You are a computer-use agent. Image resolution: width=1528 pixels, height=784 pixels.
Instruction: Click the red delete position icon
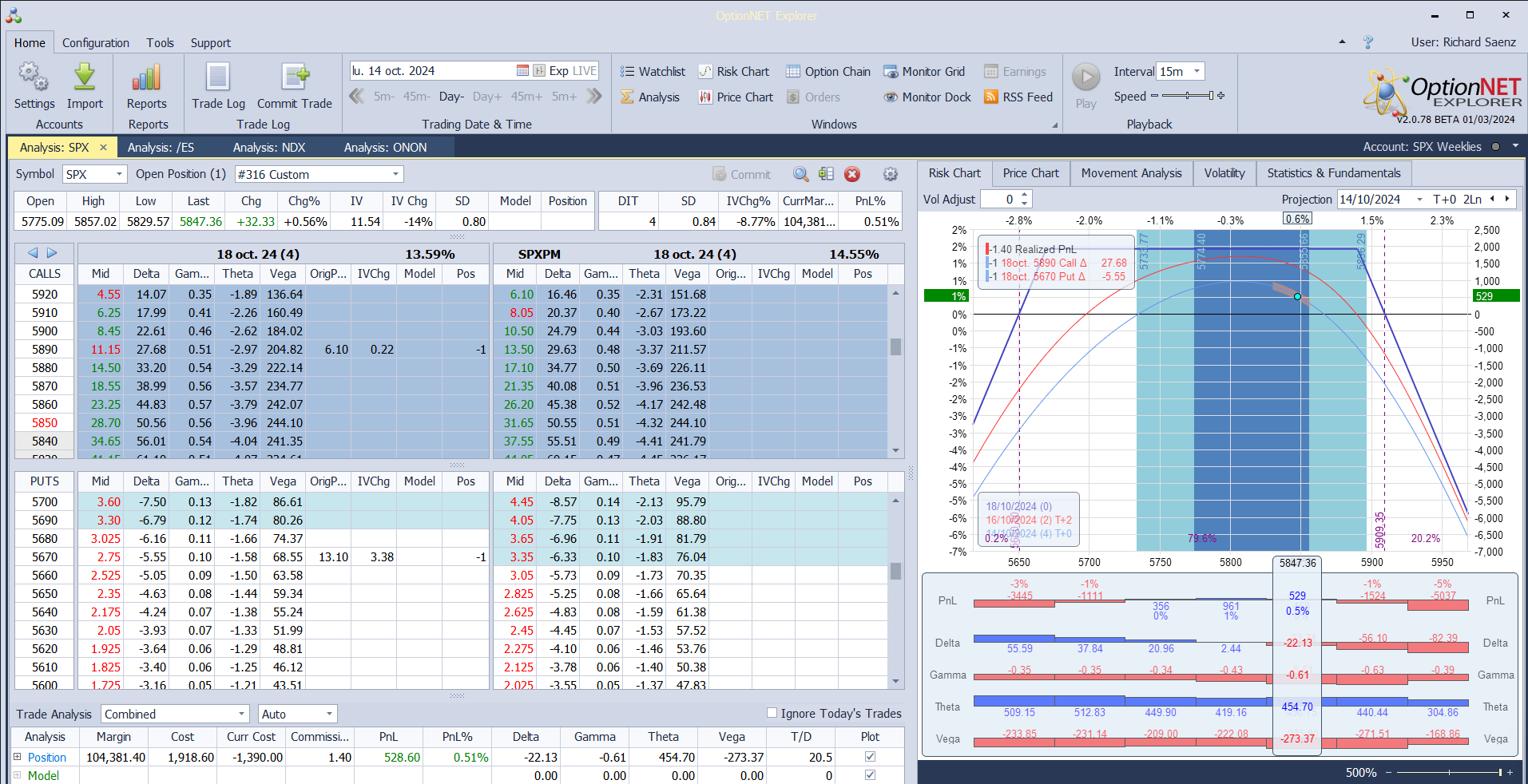coord(852,174)
